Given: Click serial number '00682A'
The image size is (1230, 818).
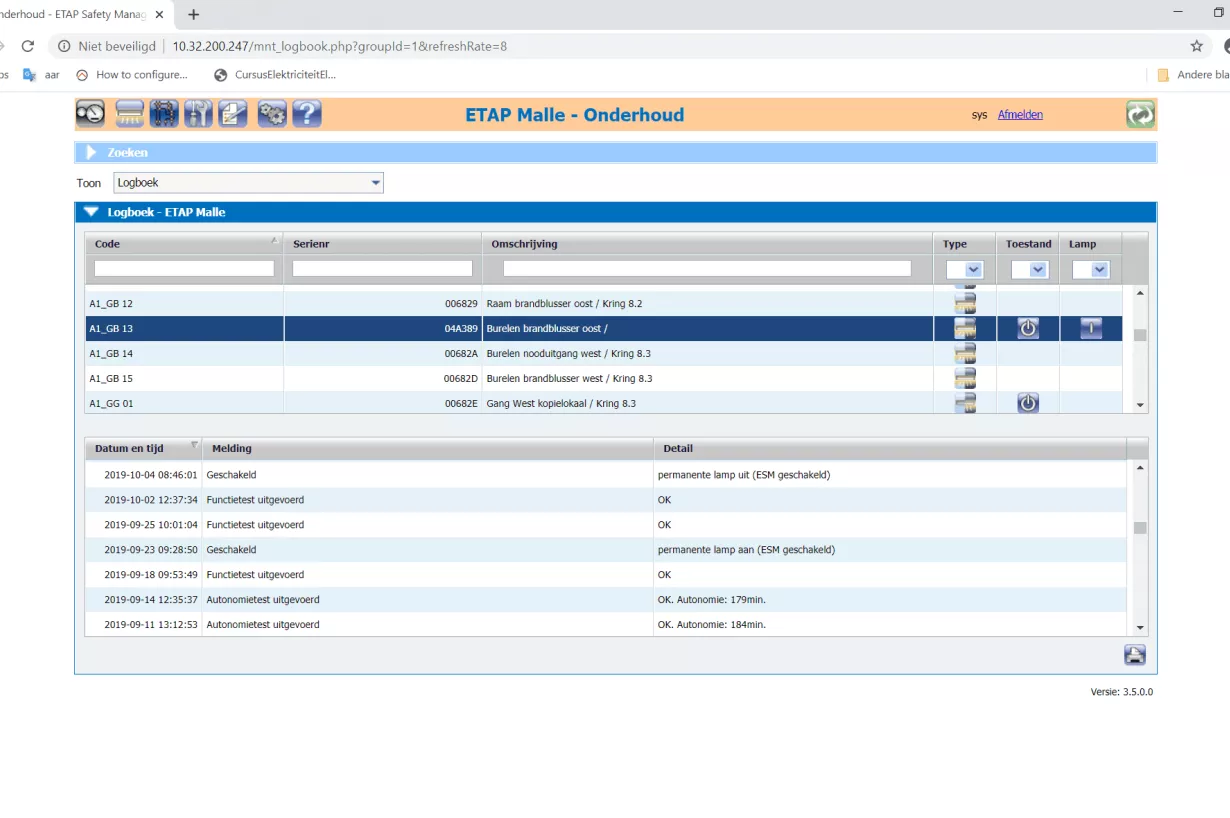Looking at the screenshot, I should (x=461, y=354).
